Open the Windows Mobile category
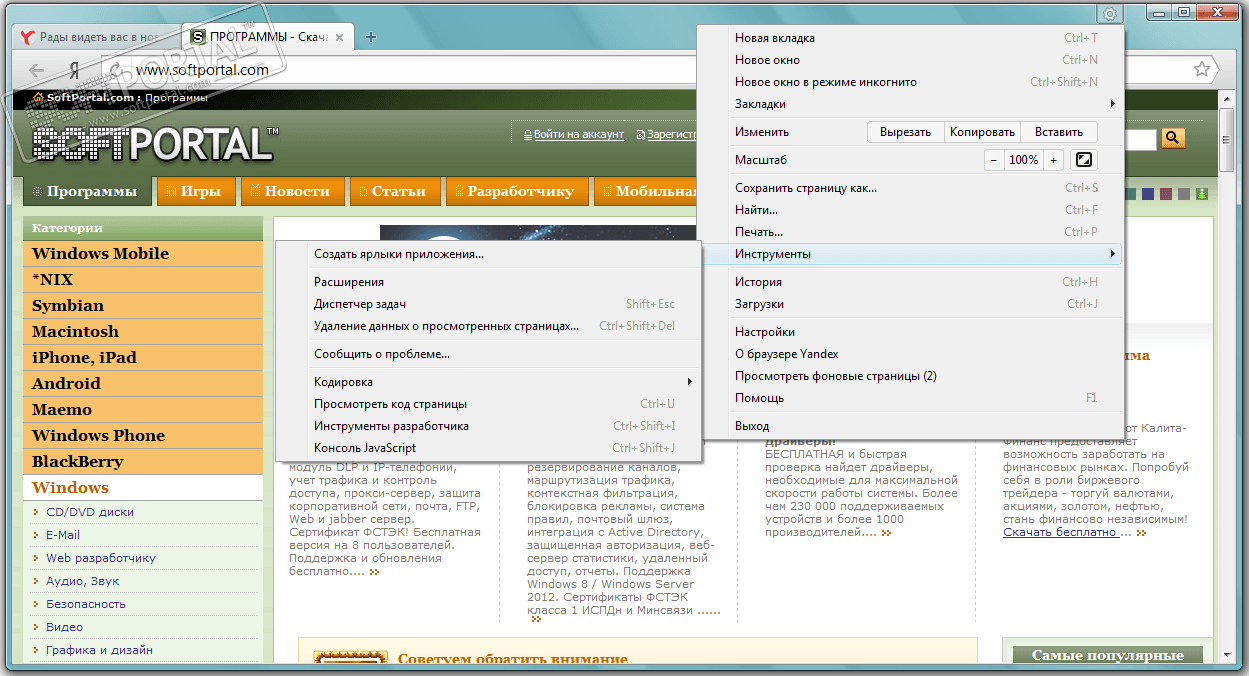This screenshot has height=676, width=1249. click(142, 254)
